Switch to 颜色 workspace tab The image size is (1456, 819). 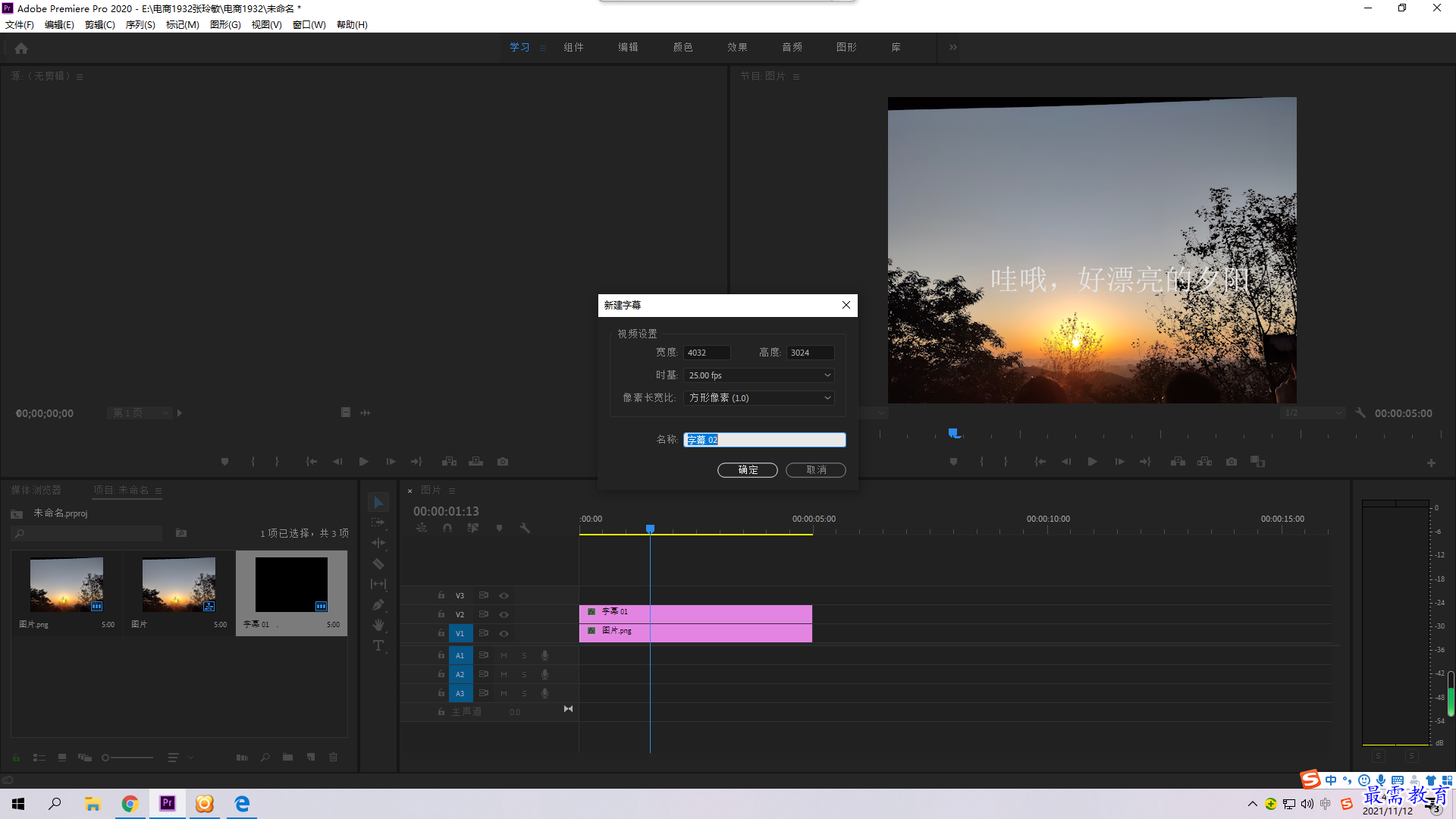[682, 47]
